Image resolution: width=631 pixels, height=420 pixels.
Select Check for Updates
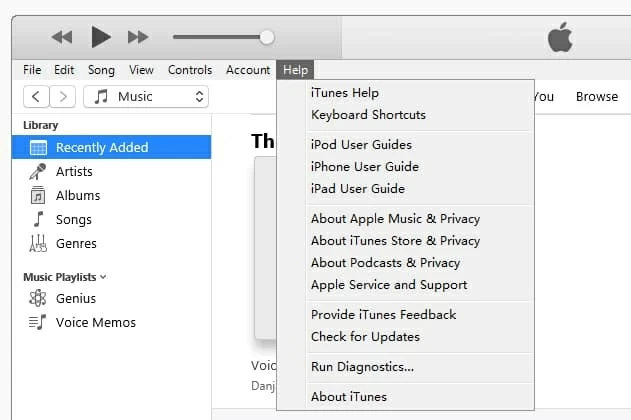coord(420,337)
